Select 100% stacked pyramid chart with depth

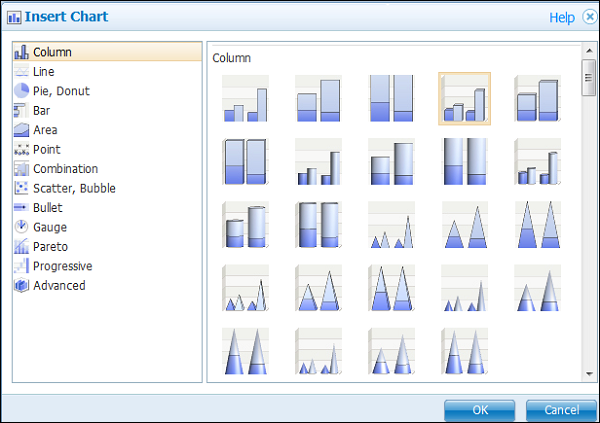point(391,288)
